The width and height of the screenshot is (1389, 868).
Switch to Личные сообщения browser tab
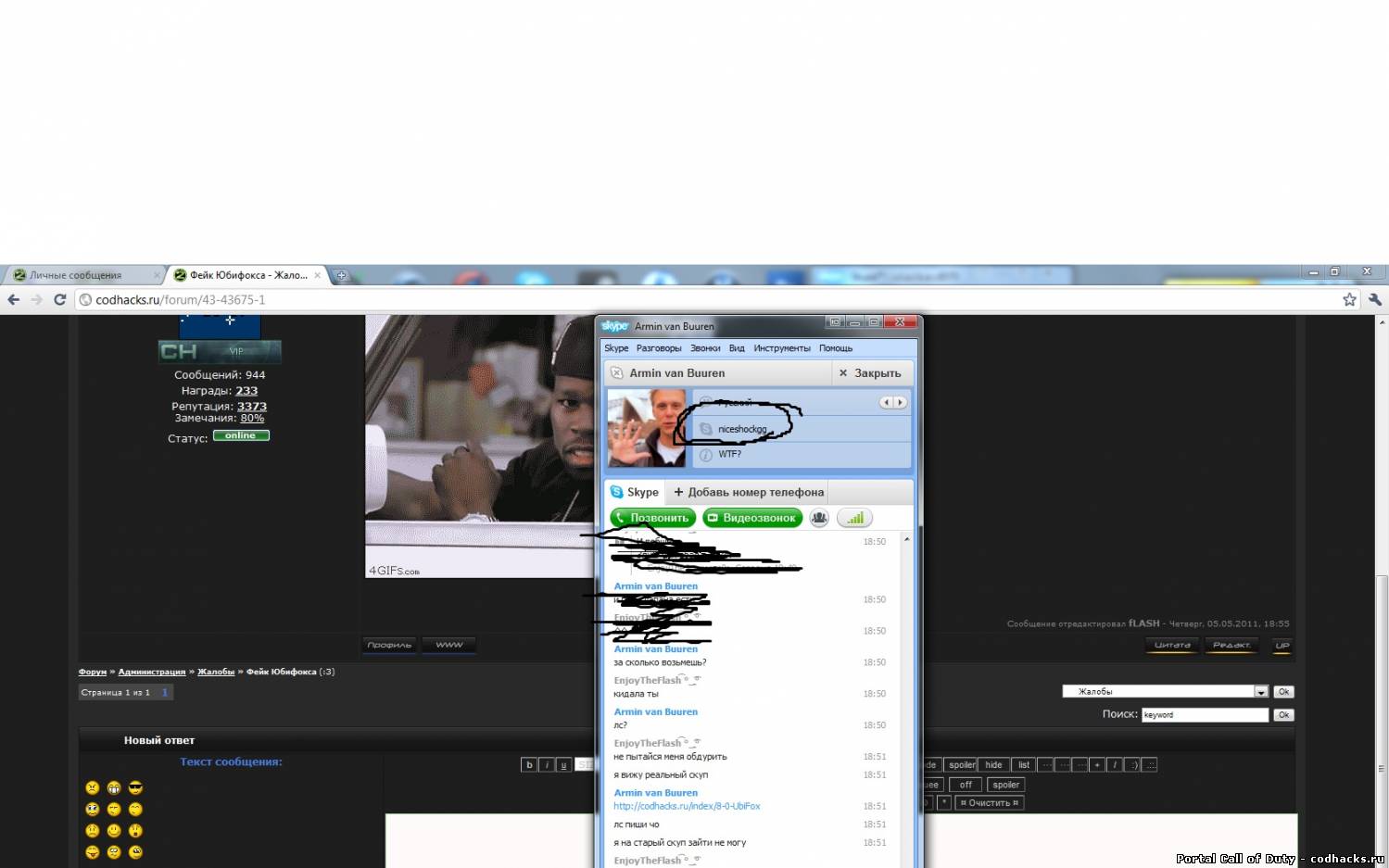[83, 275]
